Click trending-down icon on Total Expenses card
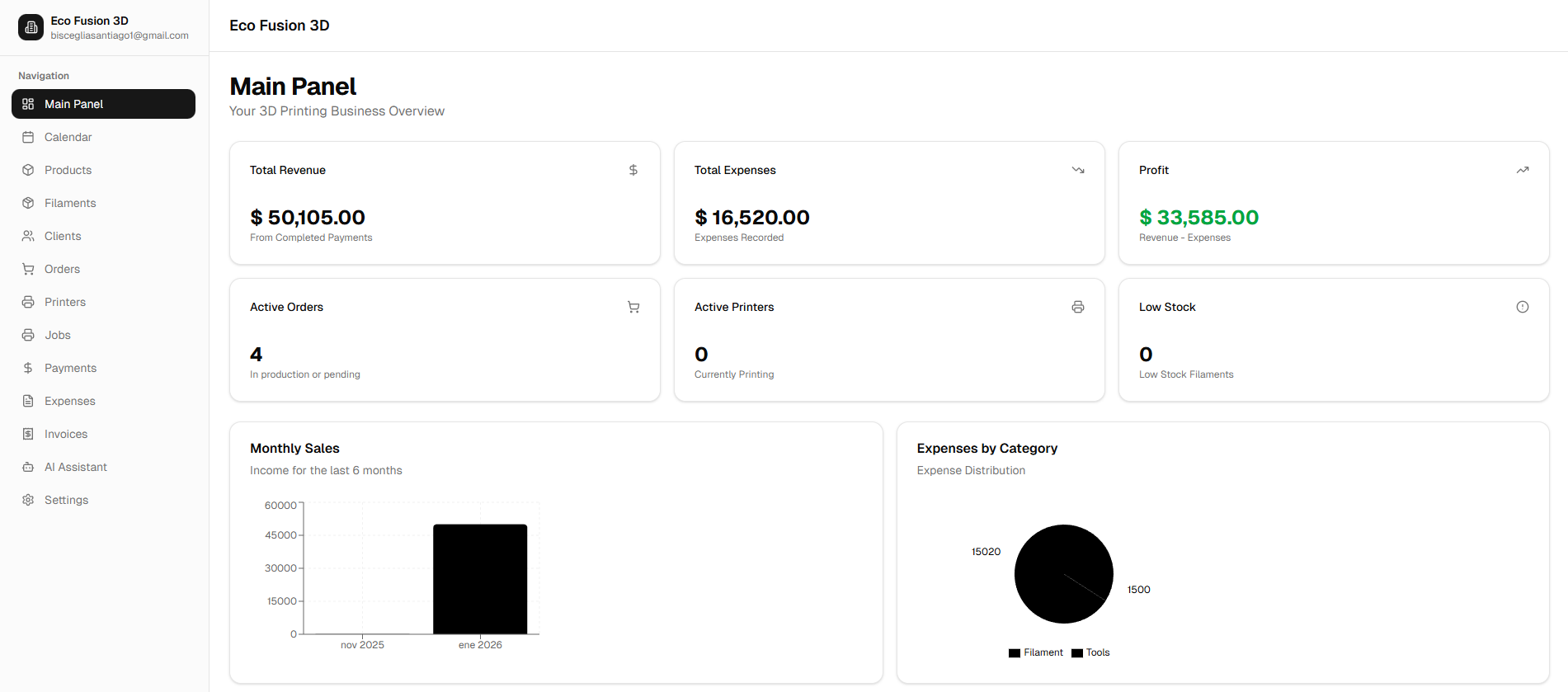 coord(1078,170)
